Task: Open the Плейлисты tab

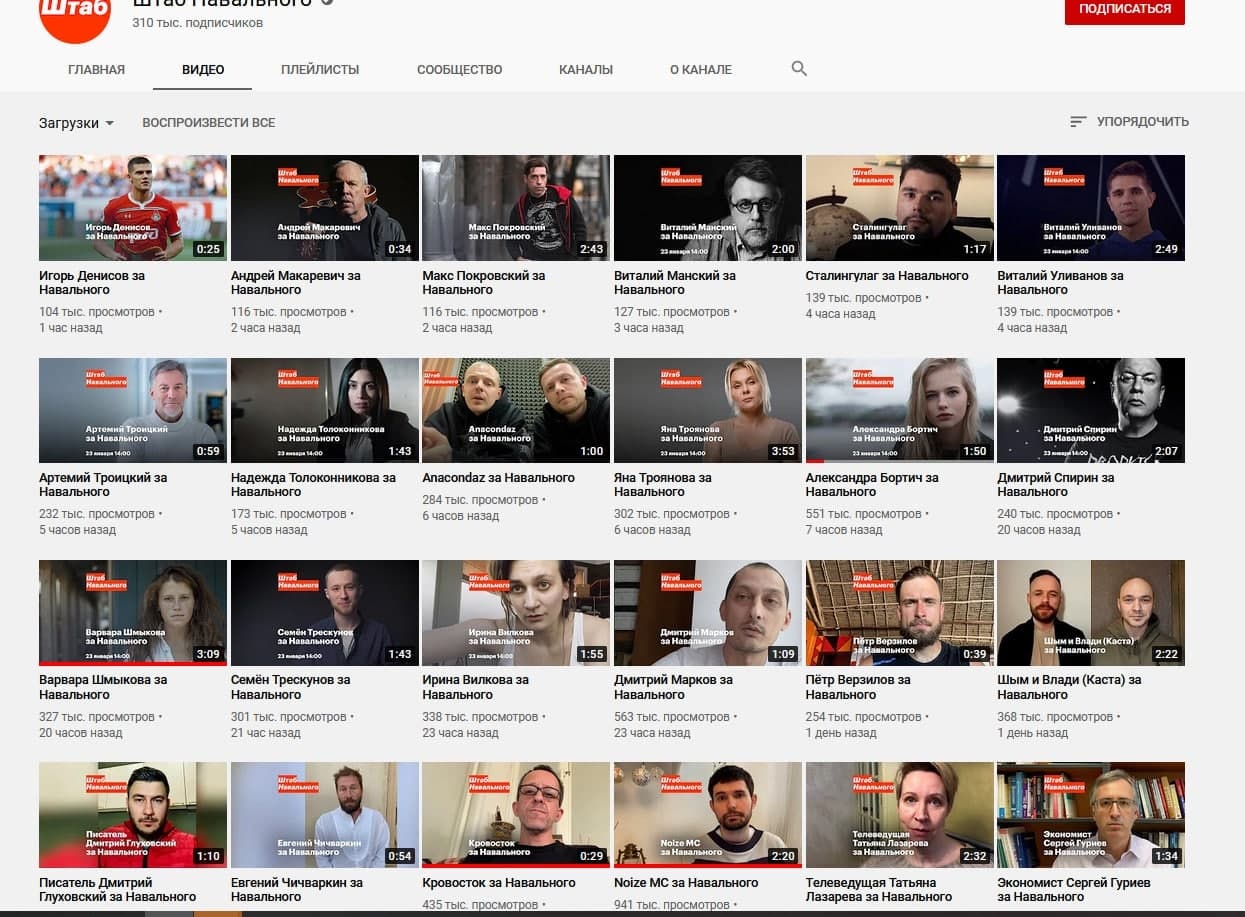Action: [320, 70]
